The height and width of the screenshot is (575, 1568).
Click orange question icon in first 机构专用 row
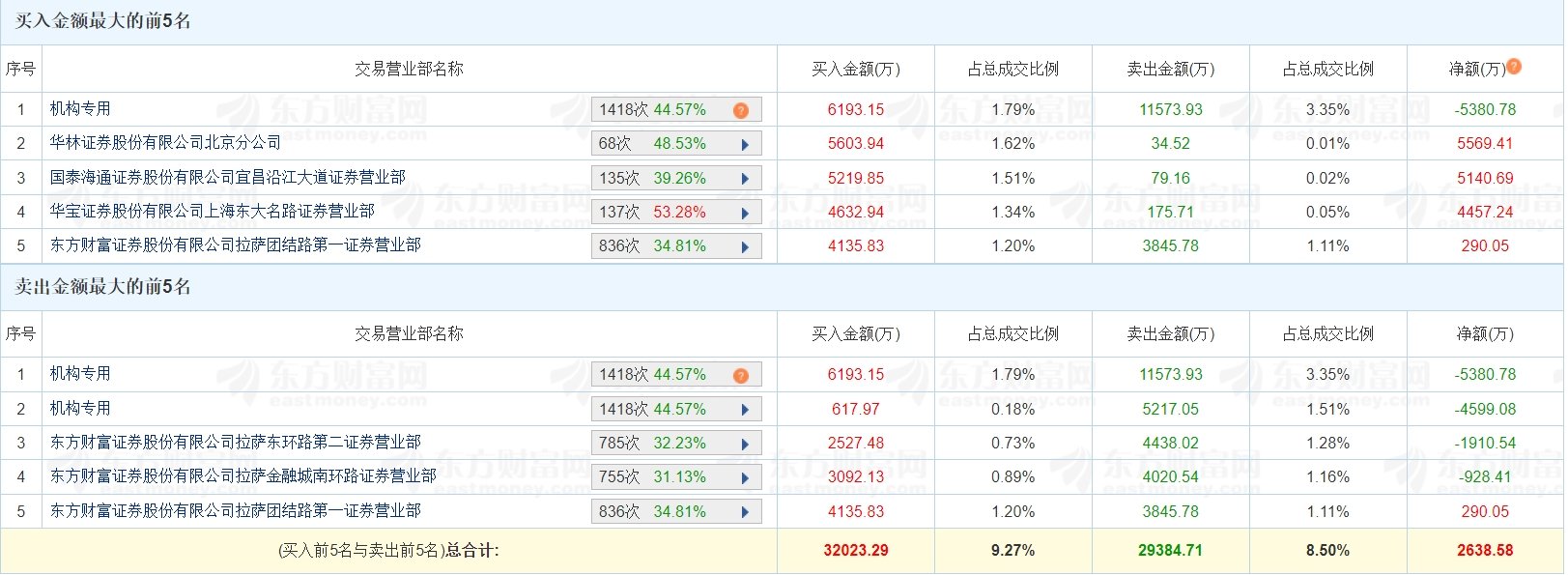tap(741, 110)
